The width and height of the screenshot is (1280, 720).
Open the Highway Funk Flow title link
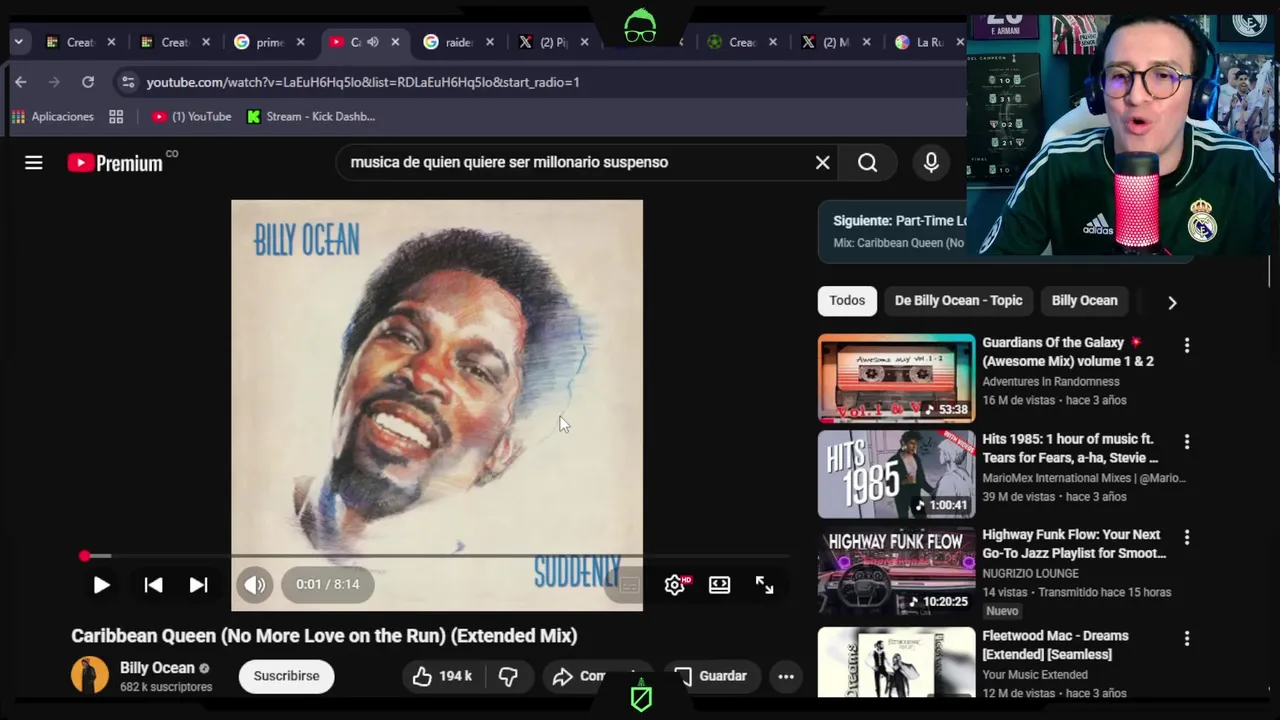(x=1074, y=544)
